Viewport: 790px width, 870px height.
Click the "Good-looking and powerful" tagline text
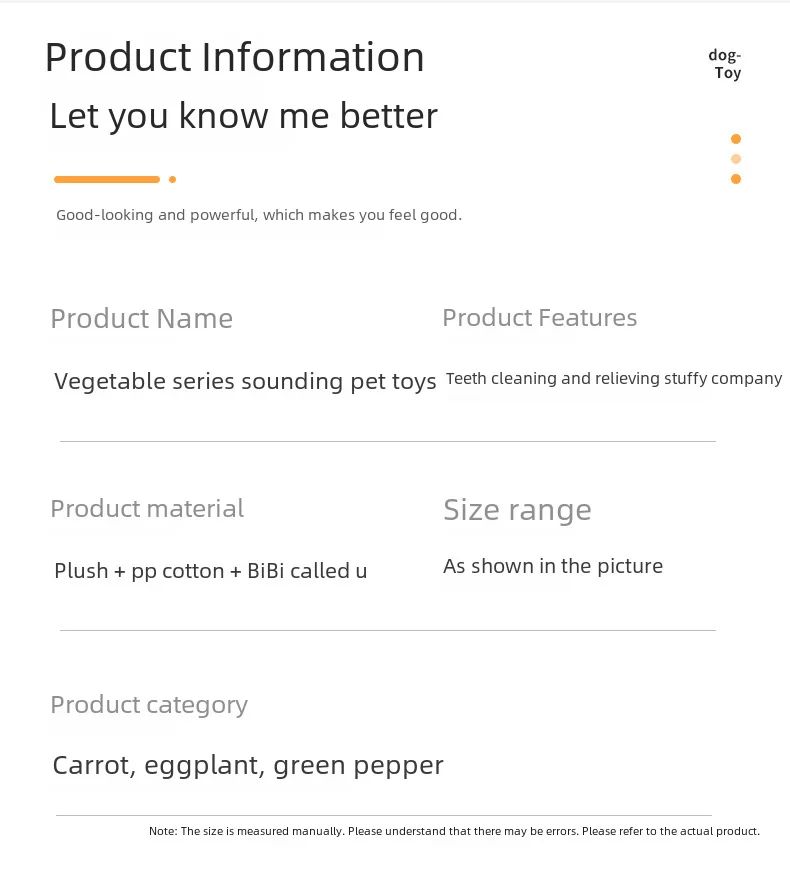(x=259, y=215)
